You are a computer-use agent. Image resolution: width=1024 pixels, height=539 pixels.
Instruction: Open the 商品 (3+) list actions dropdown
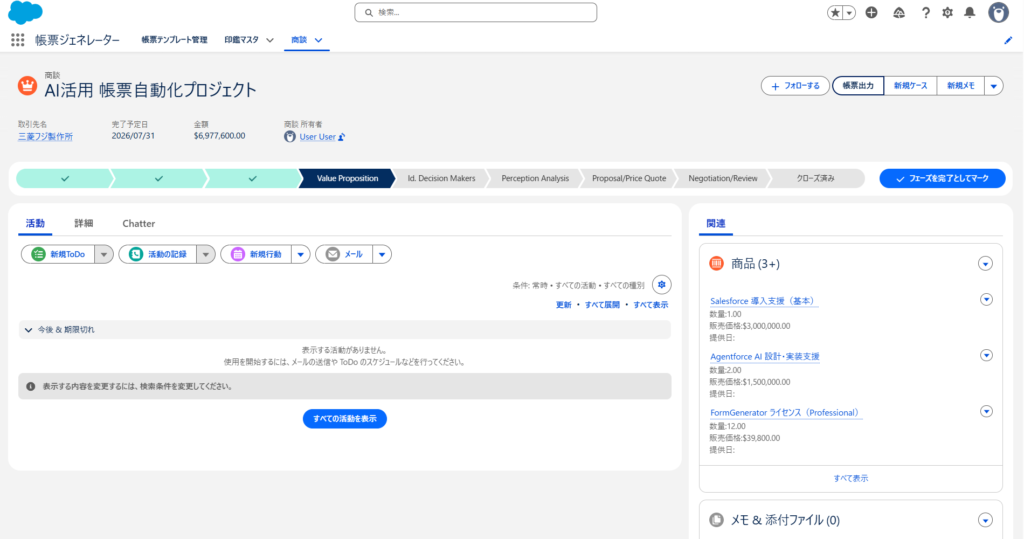click(985, 264)
